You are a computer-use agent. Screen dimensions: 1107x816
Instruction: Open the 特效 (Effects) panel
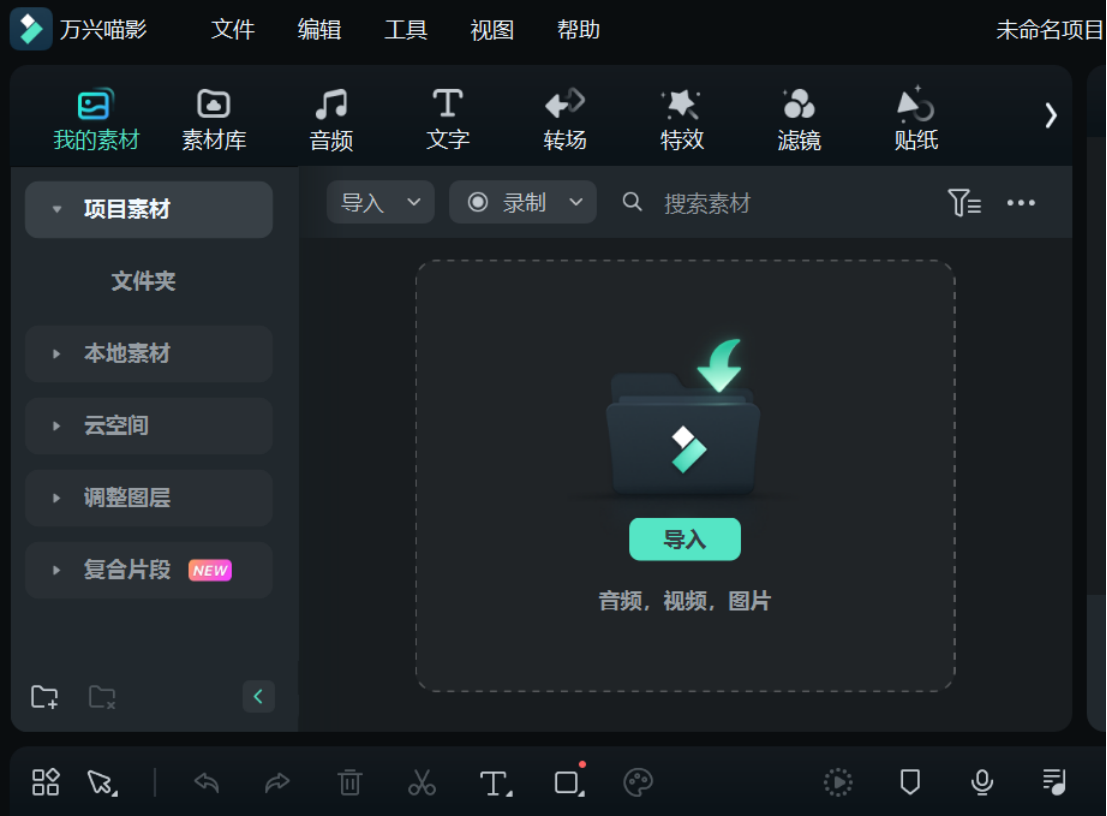point(681,115)
